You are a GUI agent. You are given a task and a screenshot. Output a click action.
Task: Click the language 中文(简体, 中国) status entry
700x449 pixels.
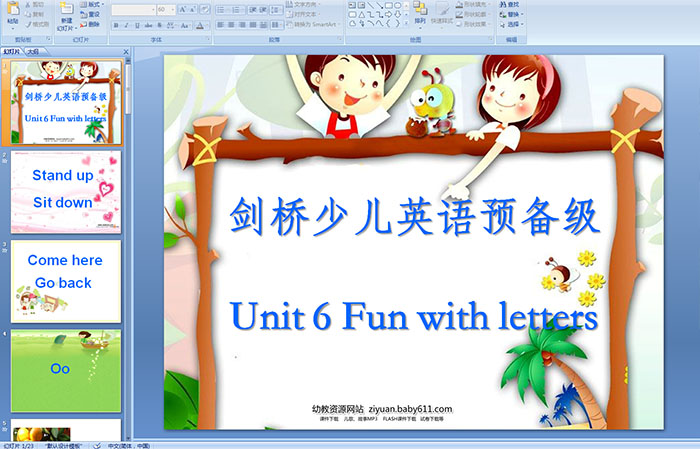click(x=129, y=445)
